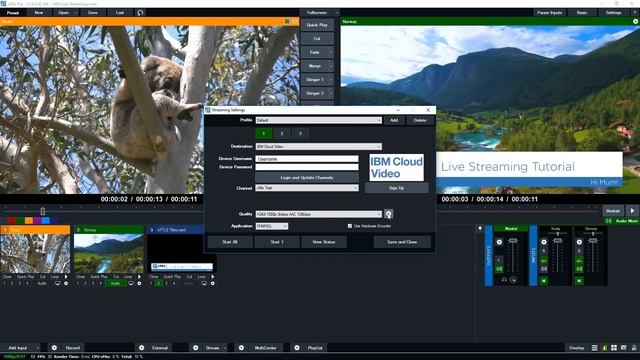Select stream tab 1

point(264,133)
